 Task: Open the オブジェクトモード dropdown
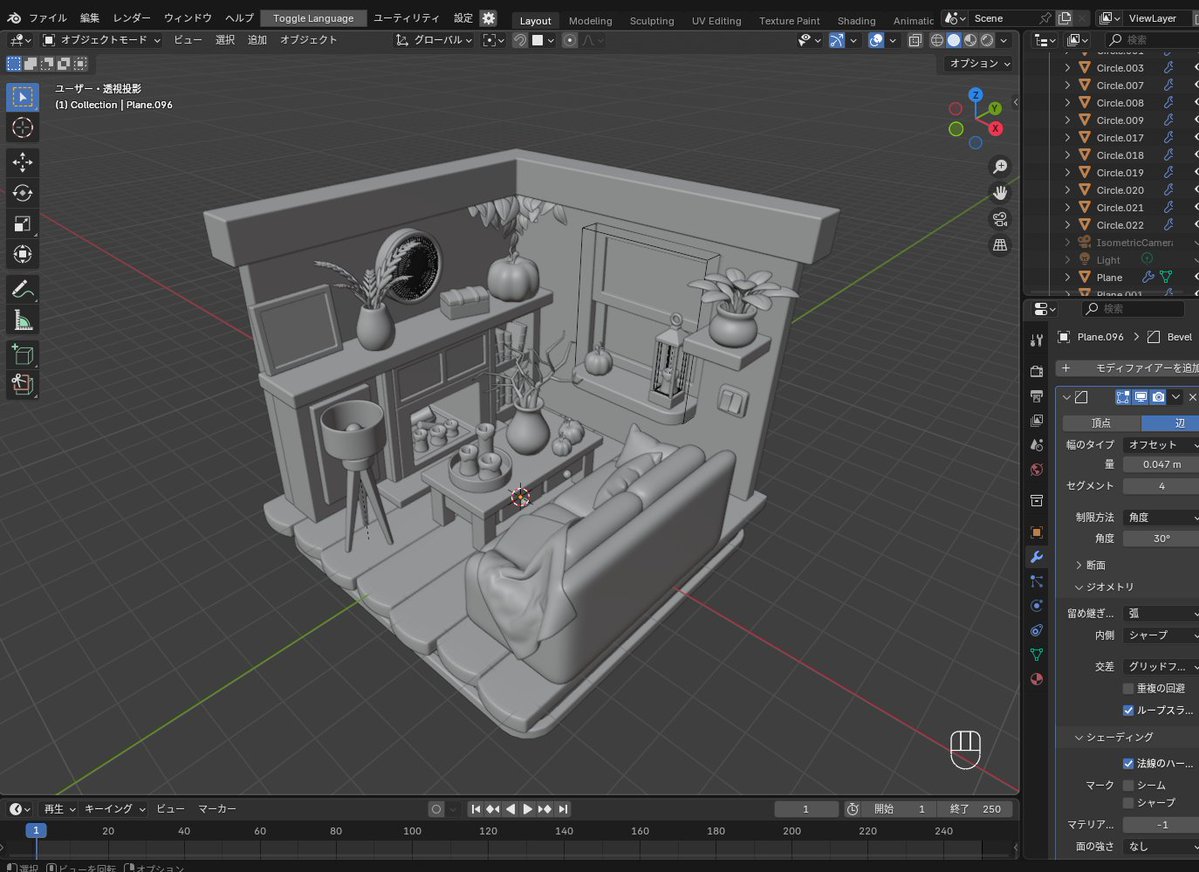click(x=101, y=40)
